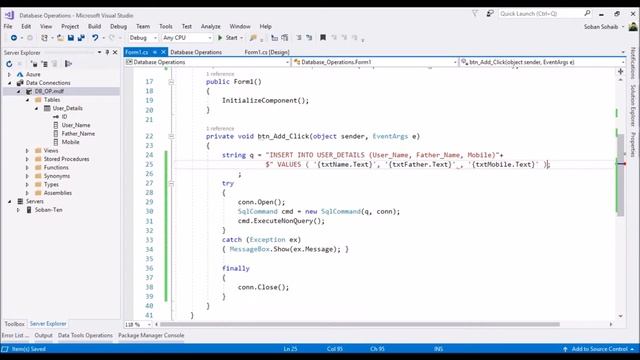This screenshot has width=640, height=360.
Task: Expand the Azure node
Action: pyautogui.click(x=9, y=74)
